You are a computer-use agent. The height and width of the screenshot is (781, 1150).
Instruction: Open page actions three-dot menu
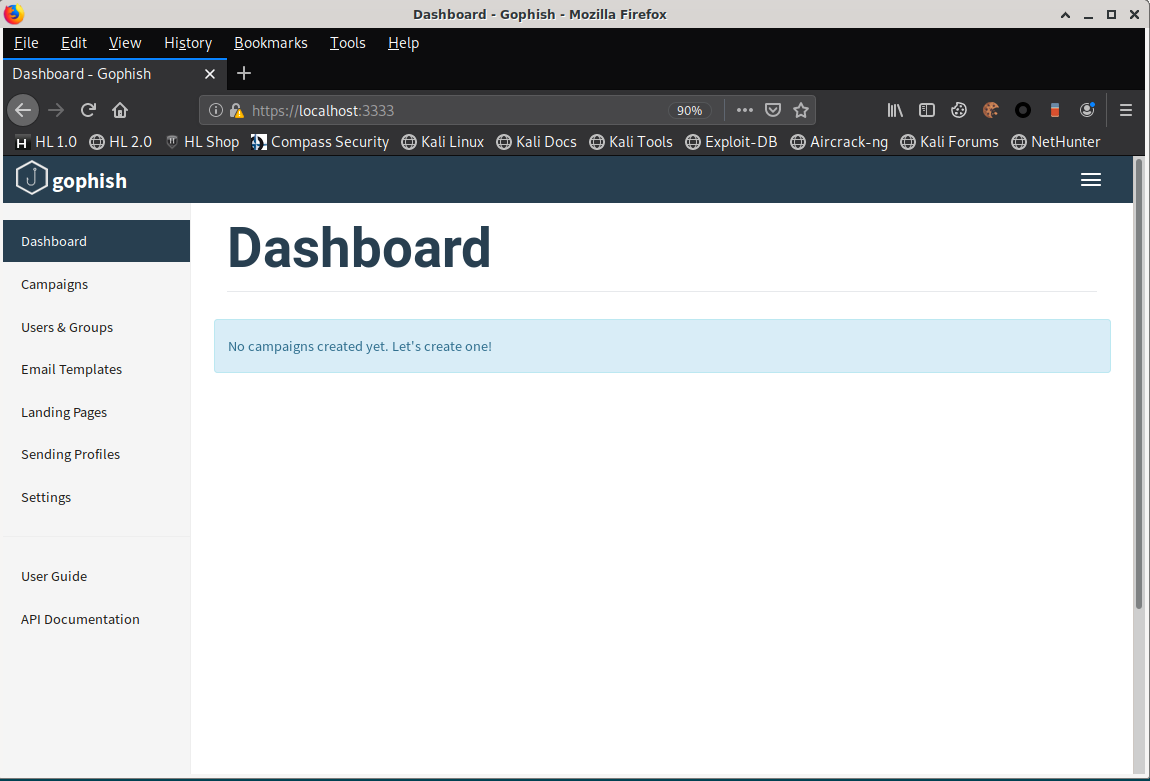coord(745,110)
